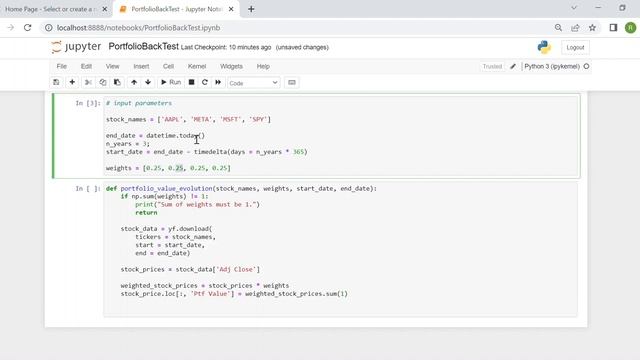This screenshot has height=360, width=640.
Task: Open the Help menu
Action: 263,66
